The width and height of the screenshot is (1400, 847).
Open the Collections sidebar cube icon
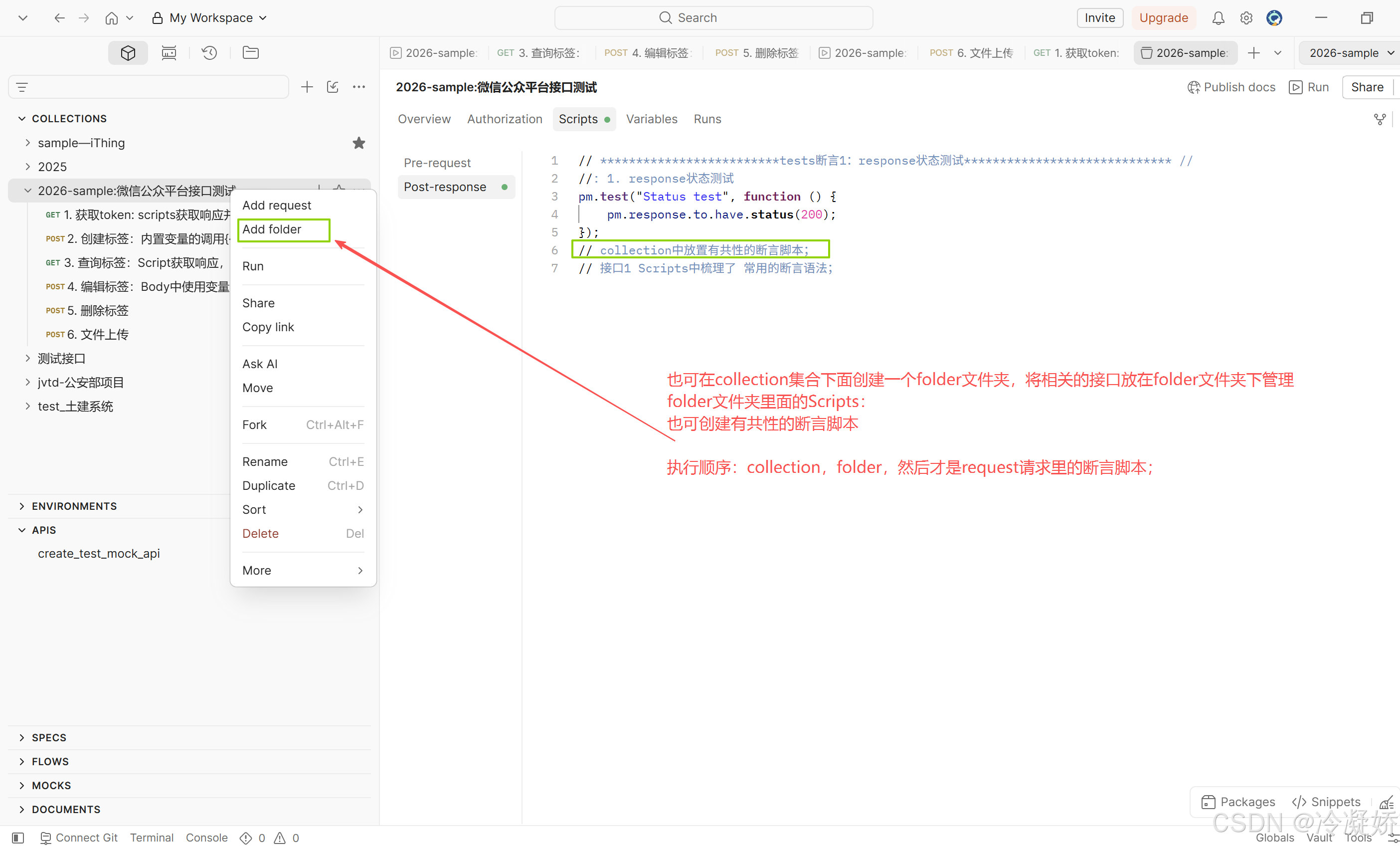click(128, 53)
